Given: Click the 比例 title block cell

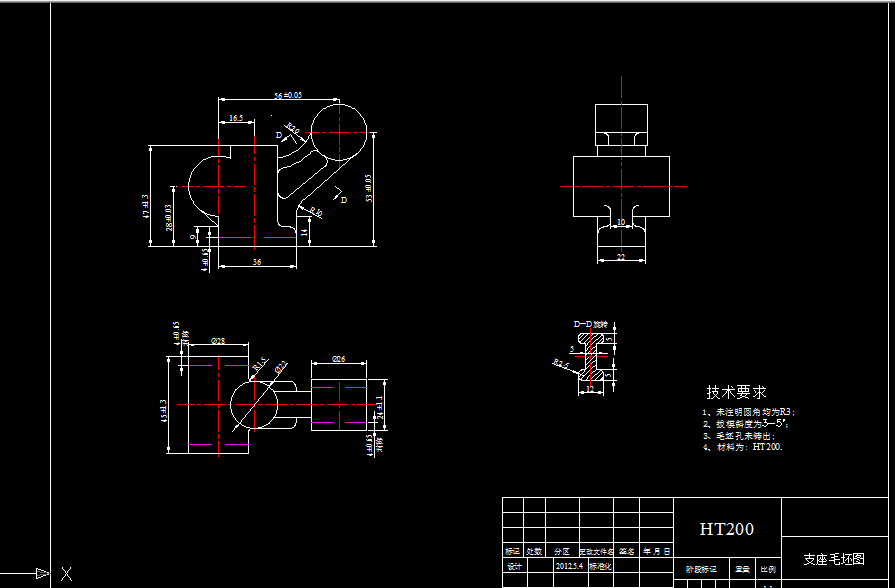Looking at the screenshot, I should coord(768,569).
